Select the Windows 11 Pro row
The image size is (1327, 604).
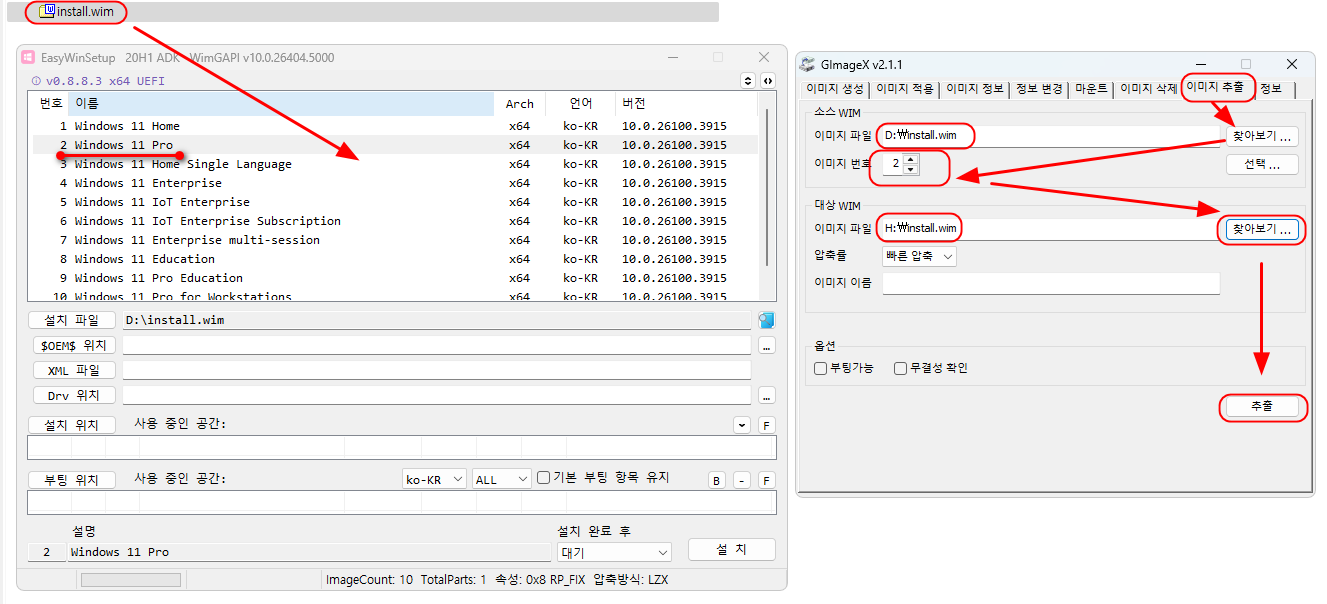tap(395, 145)
